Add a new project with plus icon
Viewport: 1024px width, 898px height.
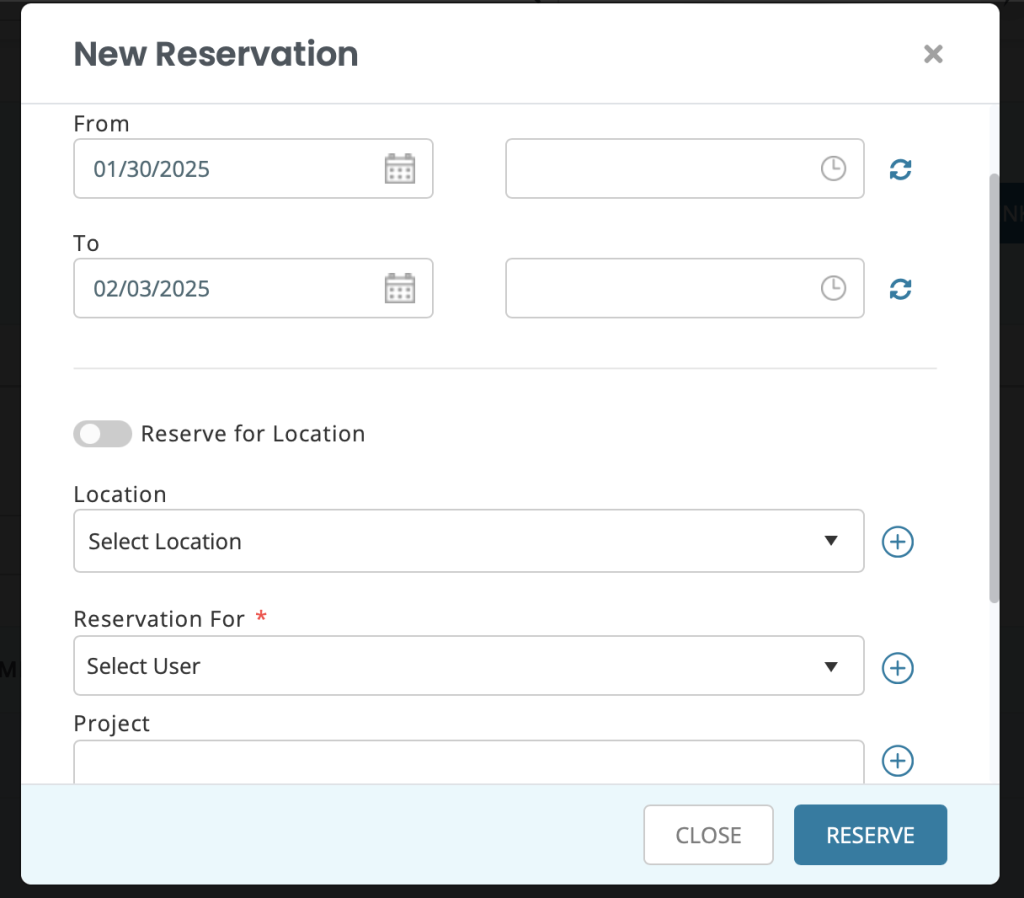(898, 760)
